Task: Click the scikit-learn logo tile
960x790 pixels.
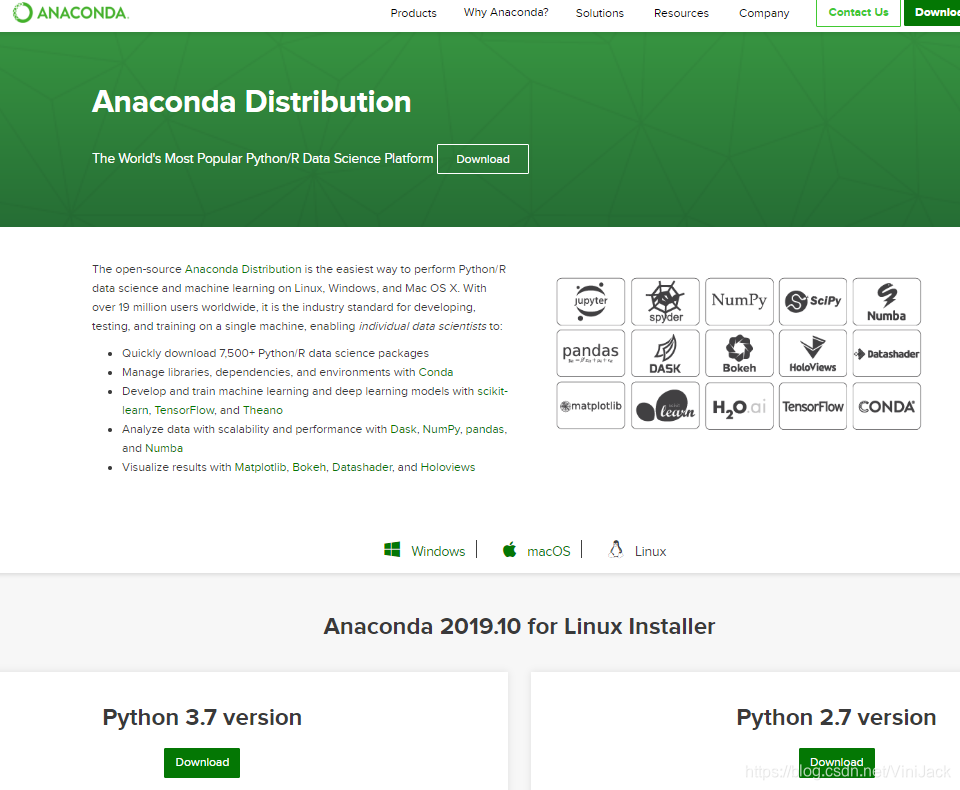Action: [x=665, y=406]
